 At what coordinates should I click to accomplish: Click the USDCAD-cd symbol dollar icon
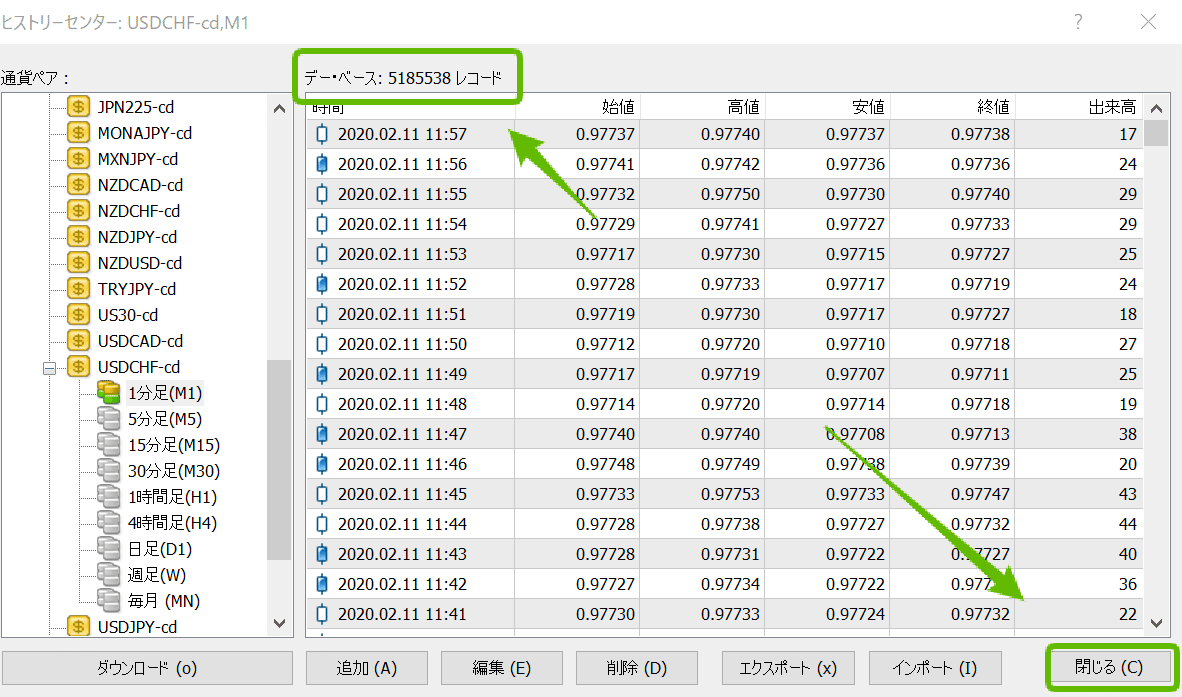[78, 341]
